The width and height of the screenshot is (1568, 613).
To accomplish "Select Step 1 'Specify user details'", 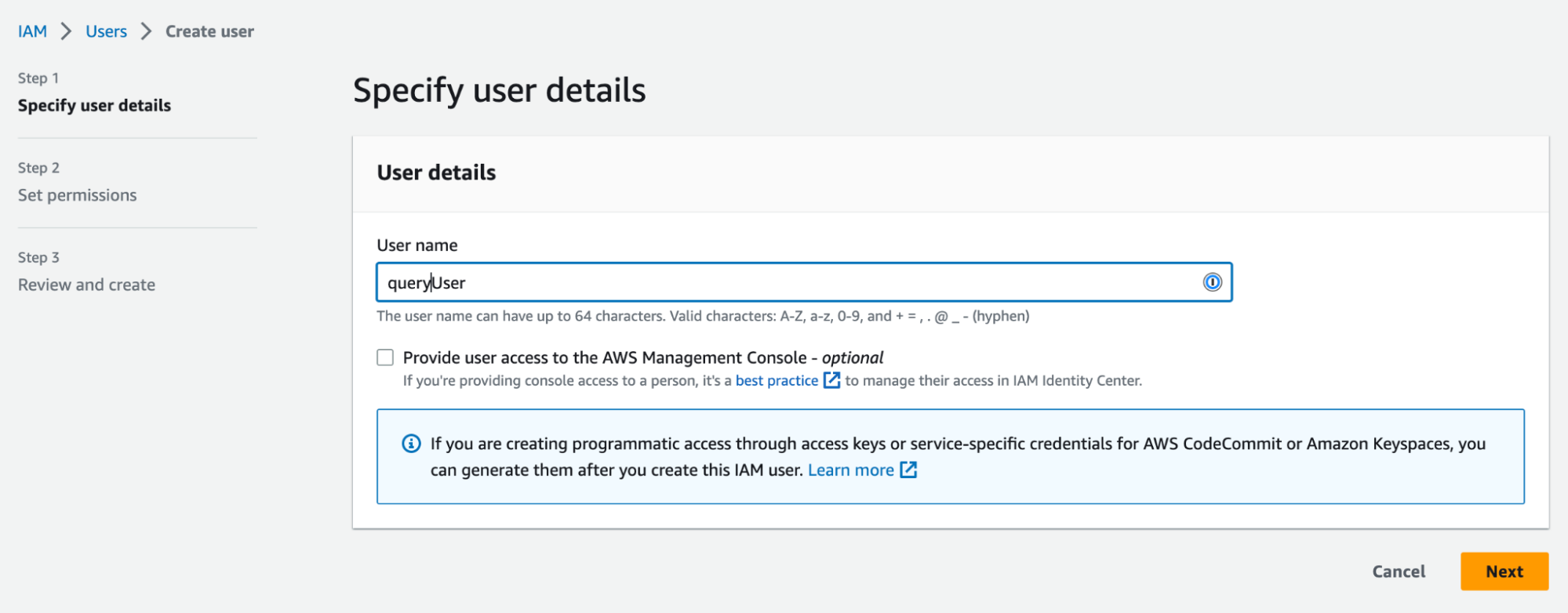I will coord(94,105).
